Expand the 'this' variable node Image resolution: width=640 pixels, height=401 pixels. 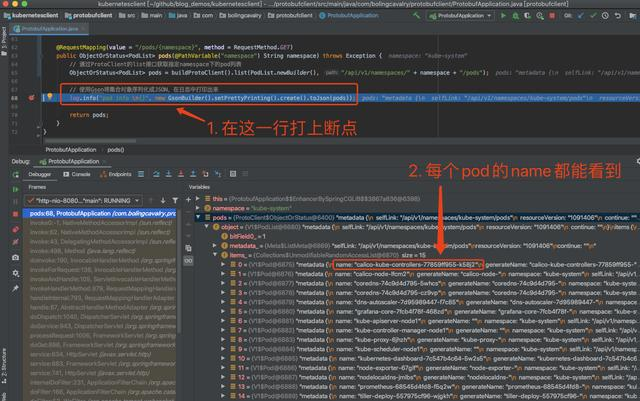point(198,198)
